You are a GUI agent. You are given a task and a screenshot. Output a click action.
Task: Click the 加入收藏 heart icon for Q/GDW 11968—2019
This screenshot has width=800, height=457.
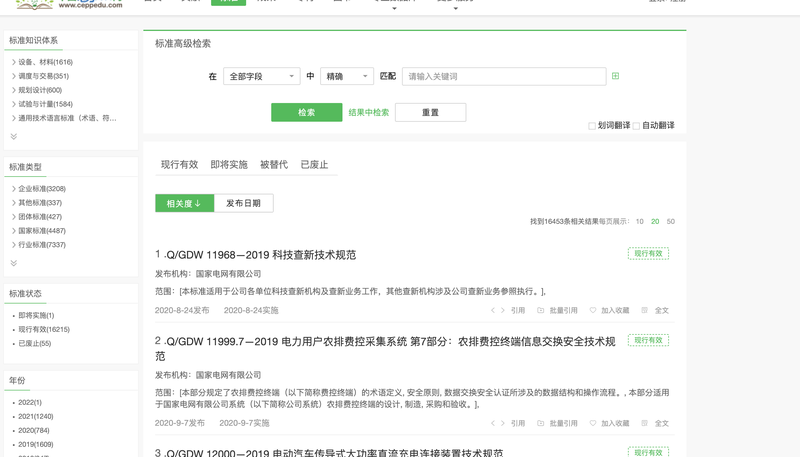pos(592,310)
